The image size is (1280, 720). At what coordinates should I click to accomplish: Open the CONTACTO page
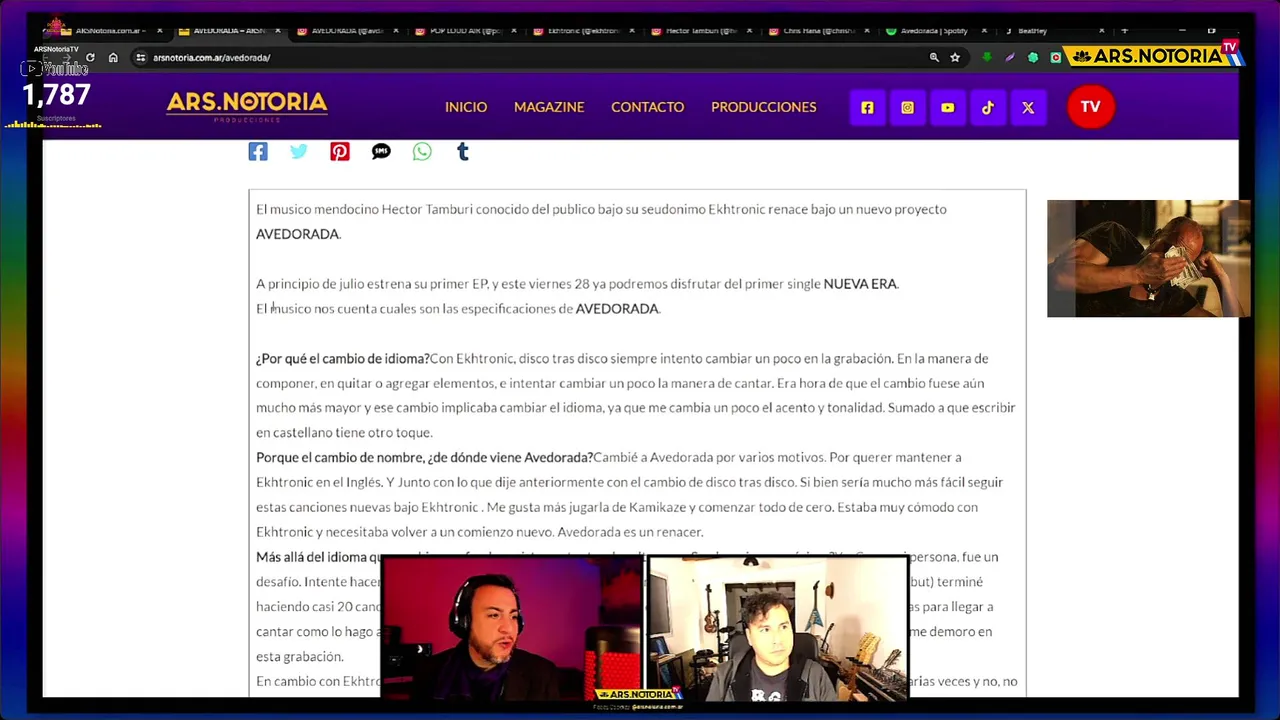click(x=647, y=107)
